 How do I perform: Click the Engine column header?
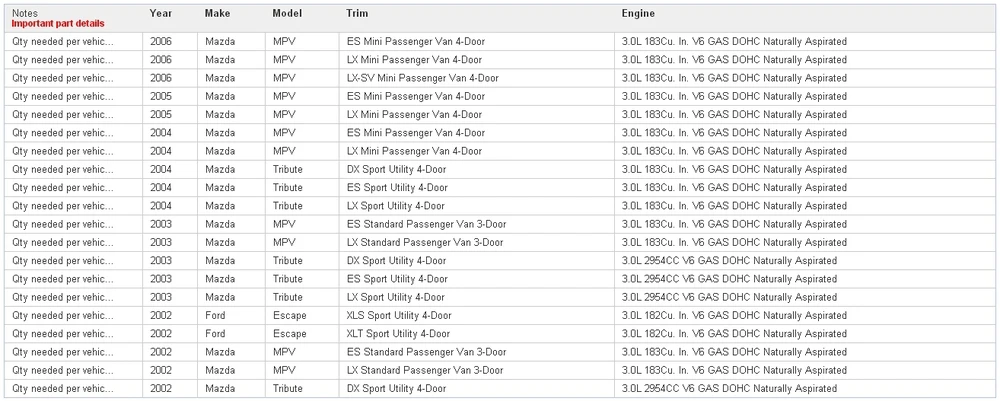(638, 13)
